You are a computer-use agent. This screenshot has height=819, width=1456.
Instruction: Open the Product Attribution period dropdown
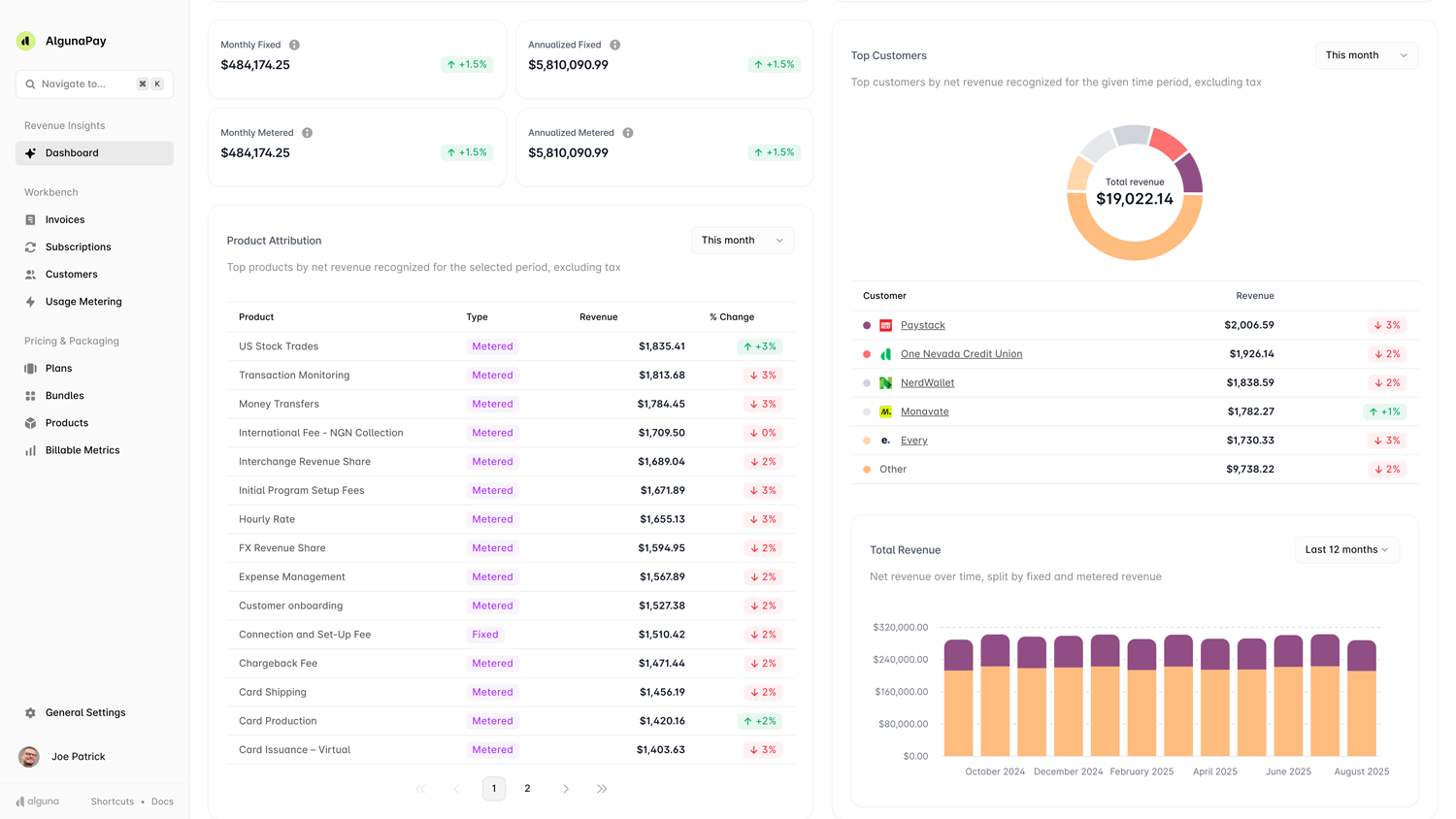(x=743, y=240)
